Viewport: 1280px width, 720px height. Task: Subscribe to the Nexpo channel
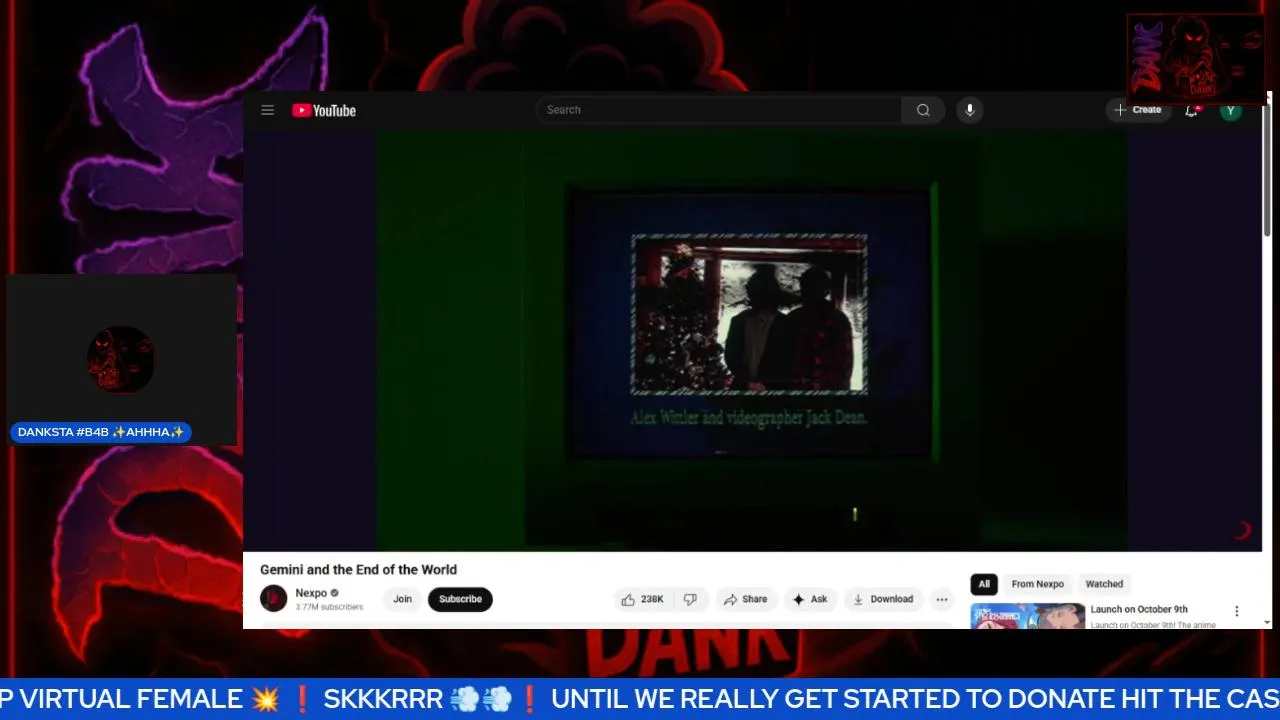[x=460, y=599]
